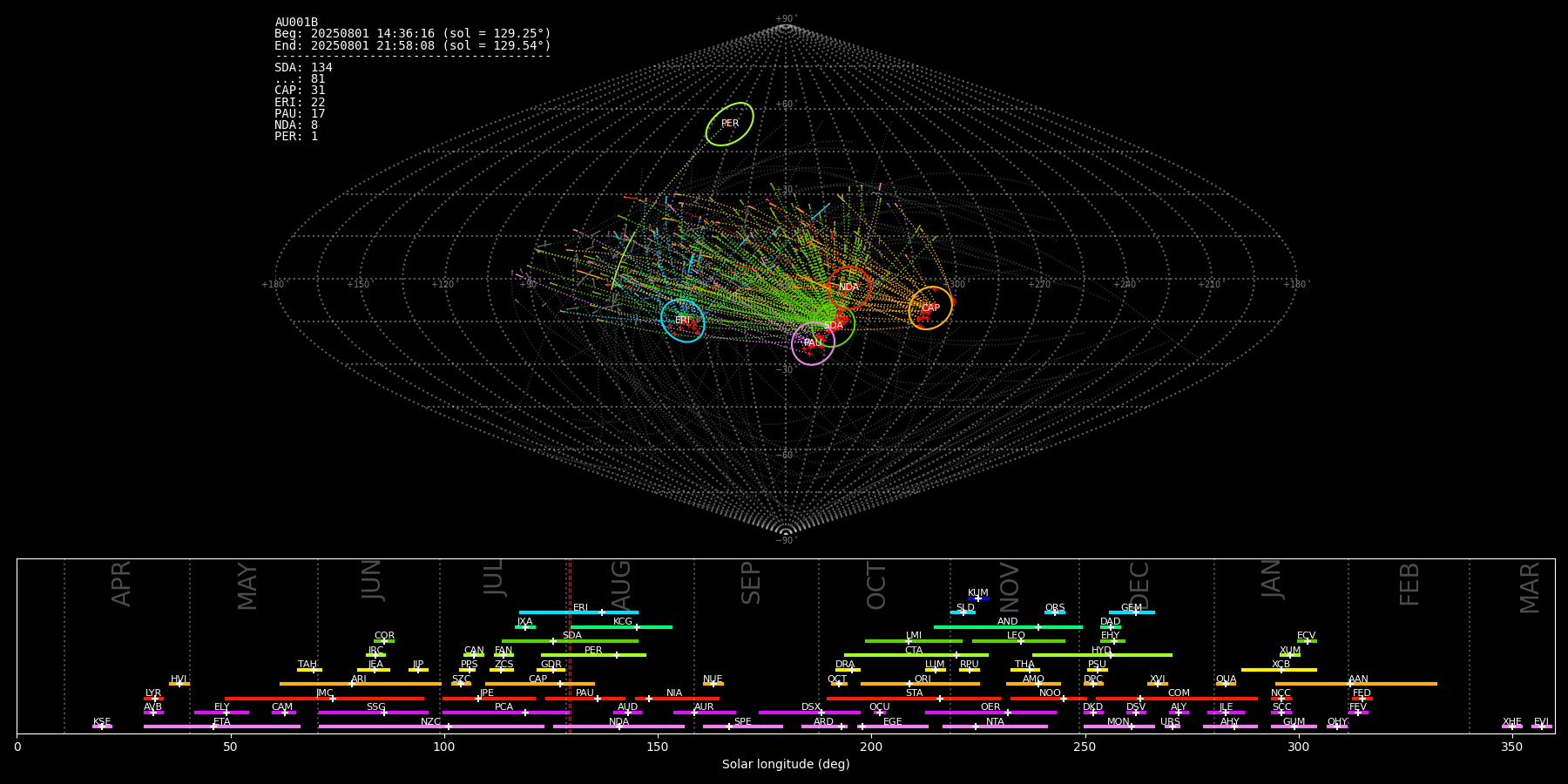This screenshot has height=784, width=1568.
Task: Click the STA shower label in timeline
Action: pos(914,693)
